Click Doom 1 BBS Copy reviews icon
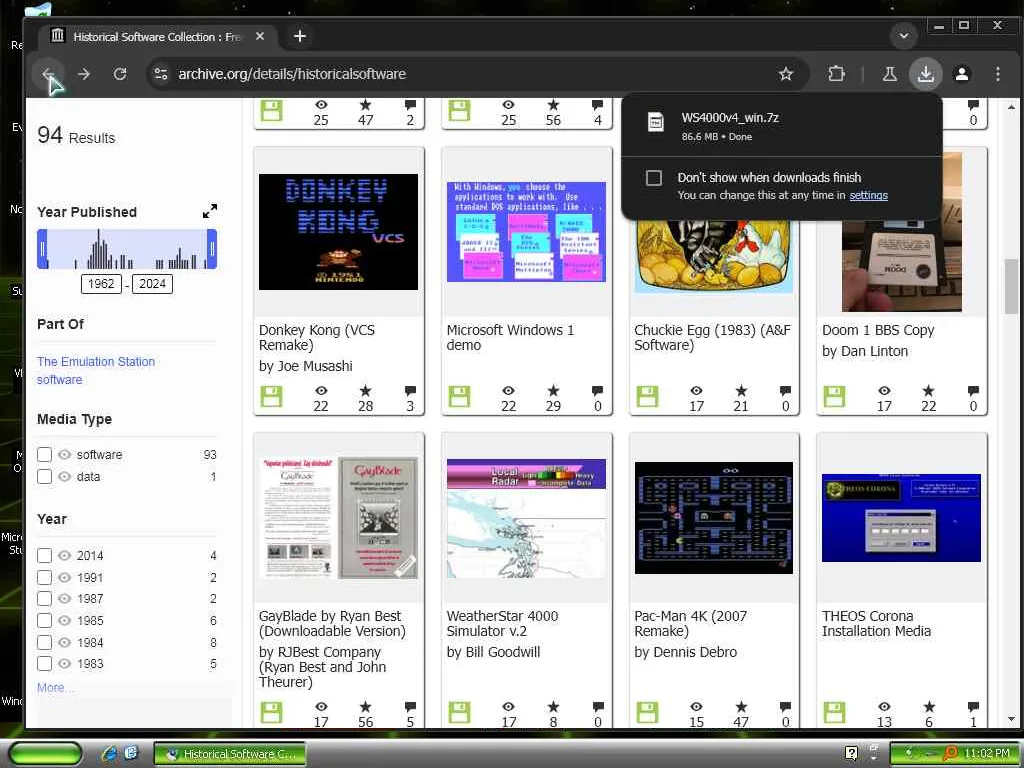Image resolution: width=1024 pixels, height=768 pixels. [x=973, y=391]
